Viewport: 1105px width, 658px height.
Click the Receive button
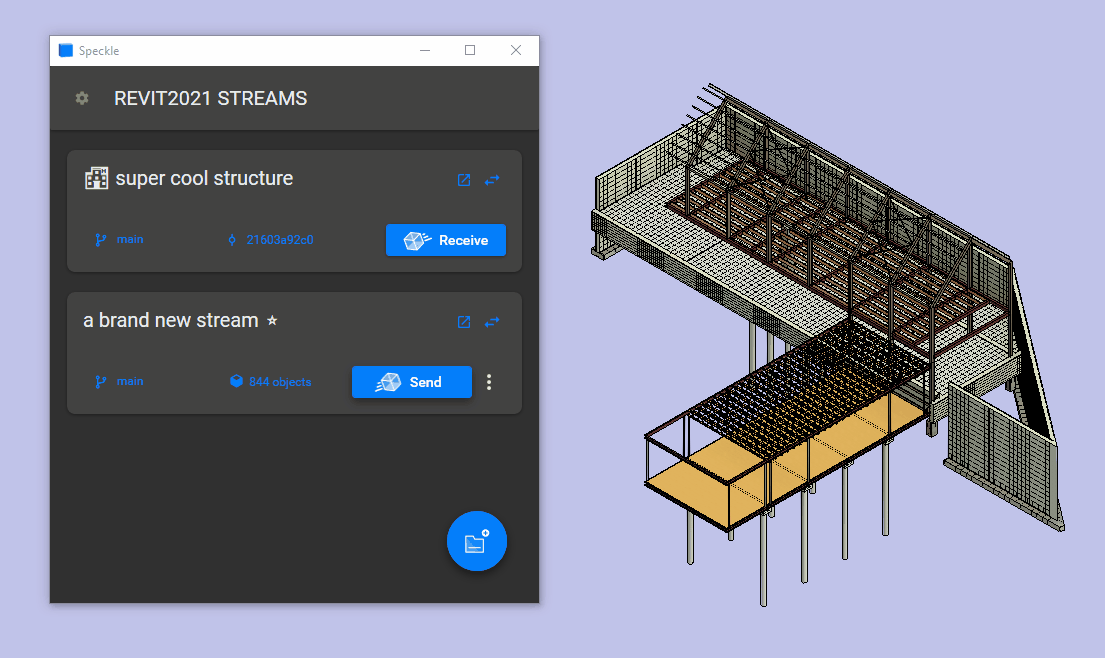pos(445,240)
